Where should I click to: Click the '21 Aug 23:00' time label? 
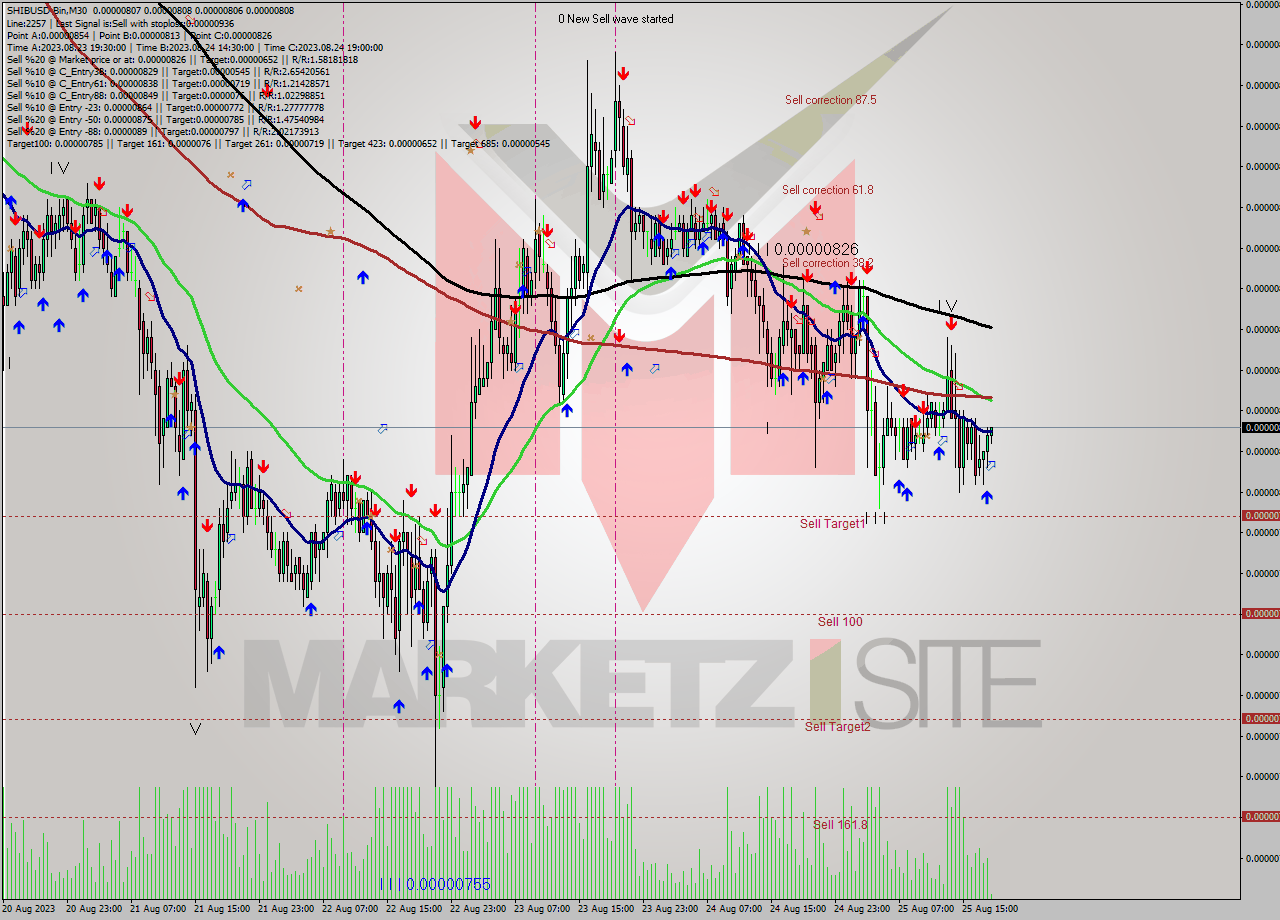pos(285,909)
